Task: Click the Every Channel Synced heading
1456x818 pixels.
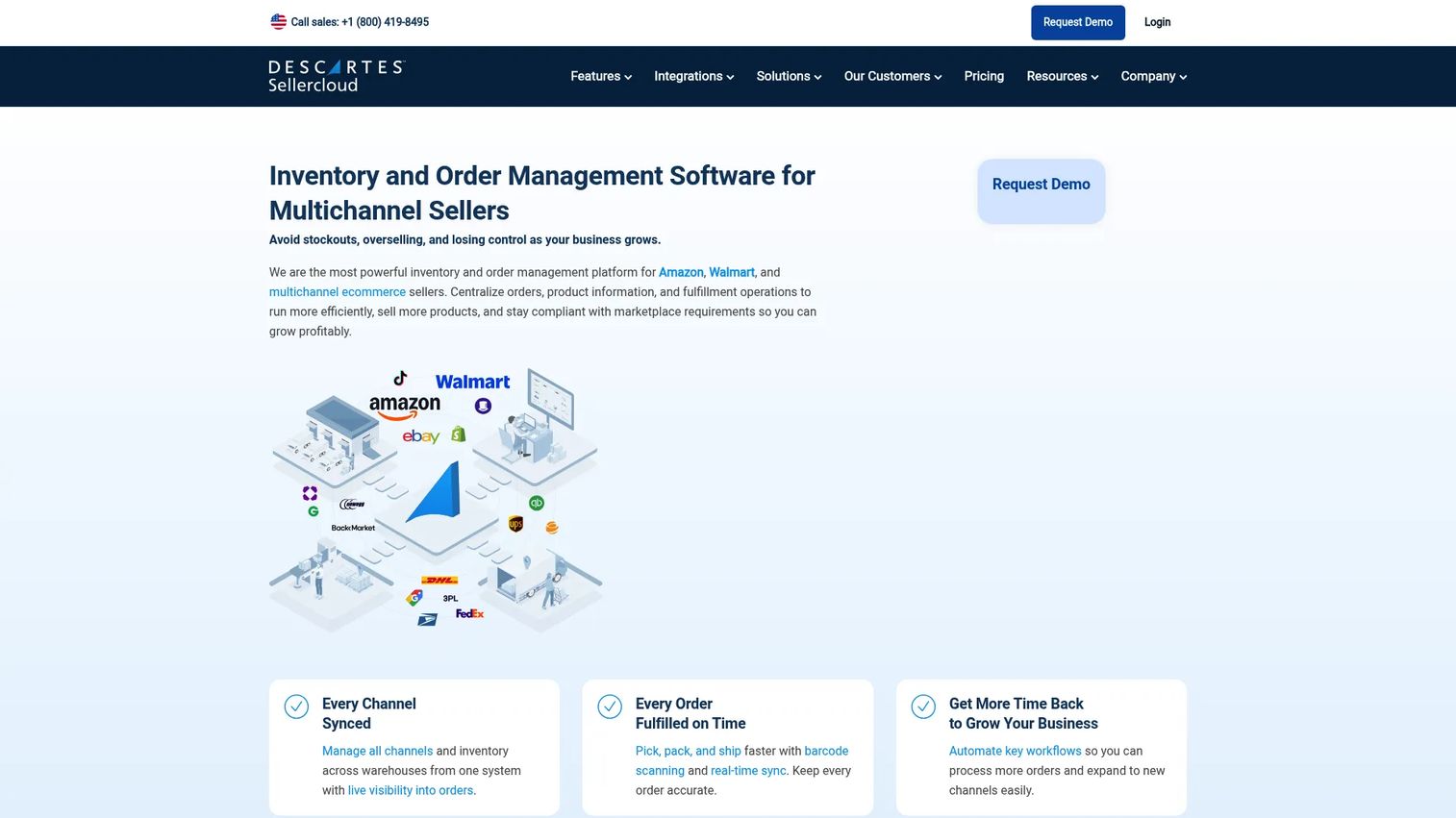Action: click(369, 713)
